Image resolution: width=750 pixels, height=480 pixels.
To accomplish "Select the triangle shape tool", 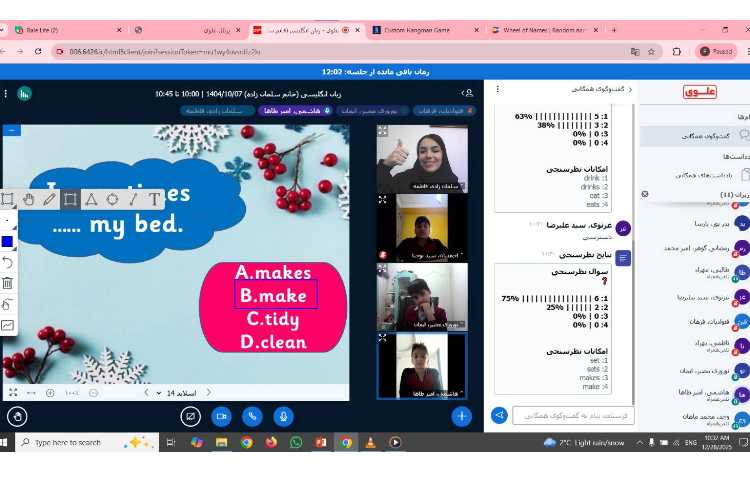I will (x=91, y=199).
